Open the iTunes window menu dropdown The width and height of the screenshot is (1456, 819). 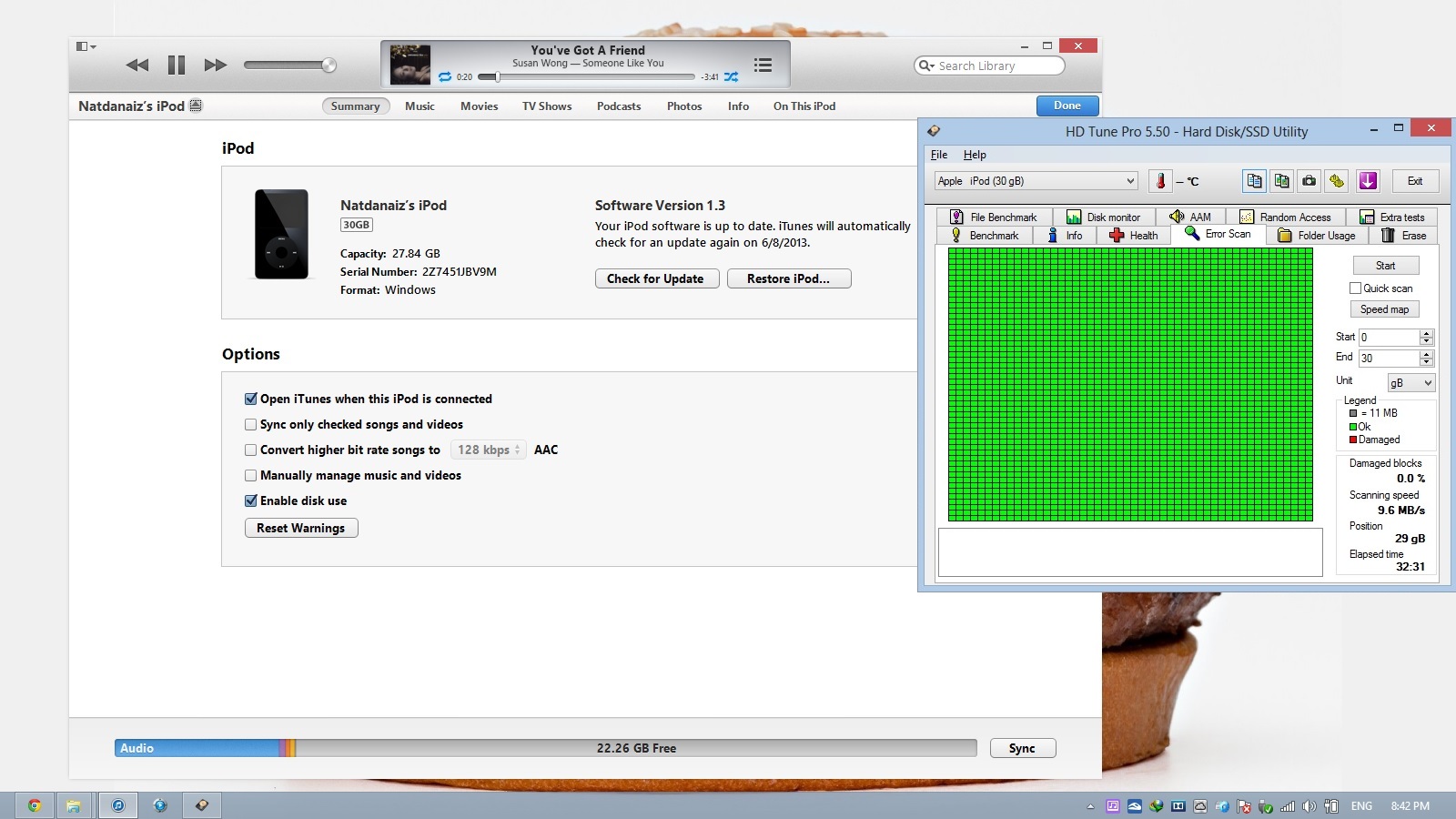coord(86,46)
